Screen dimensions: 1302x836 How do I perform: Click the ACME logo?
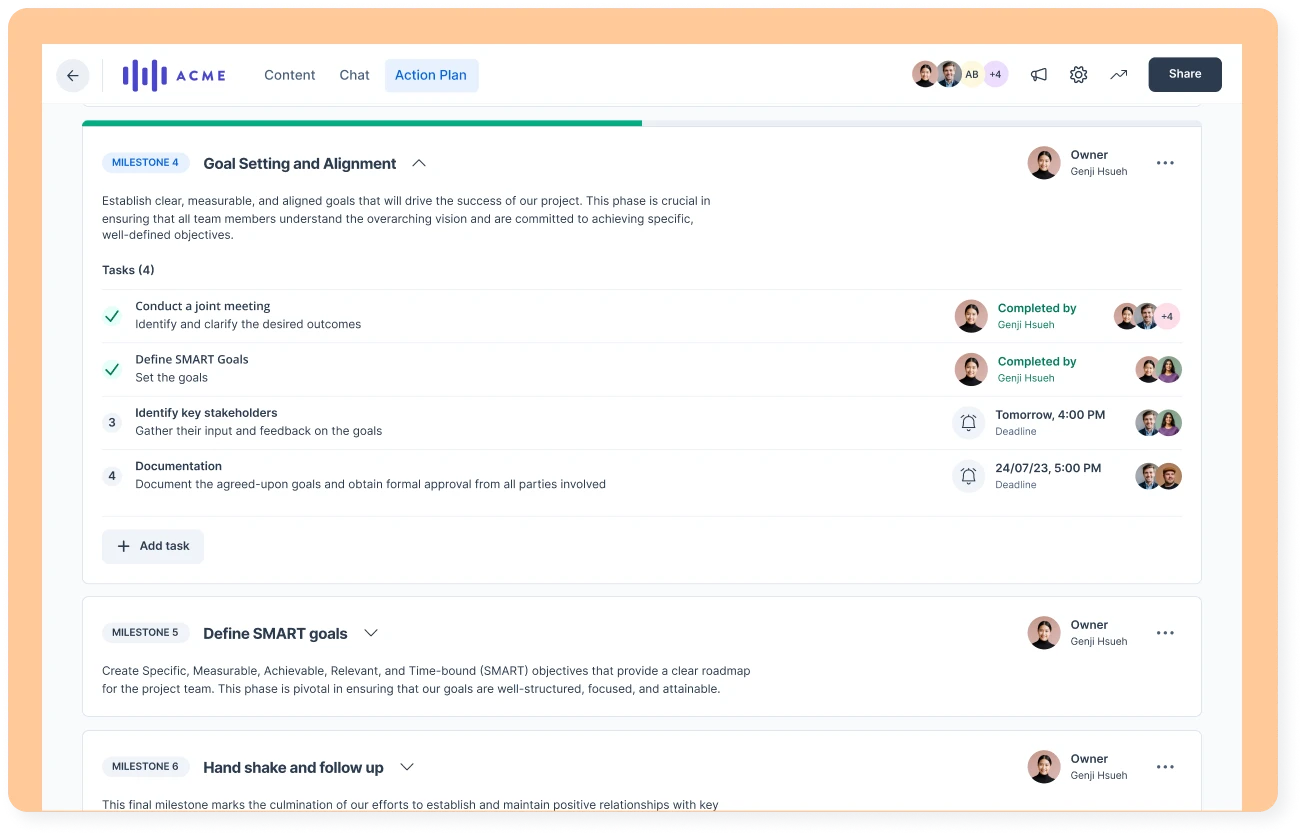173,74
